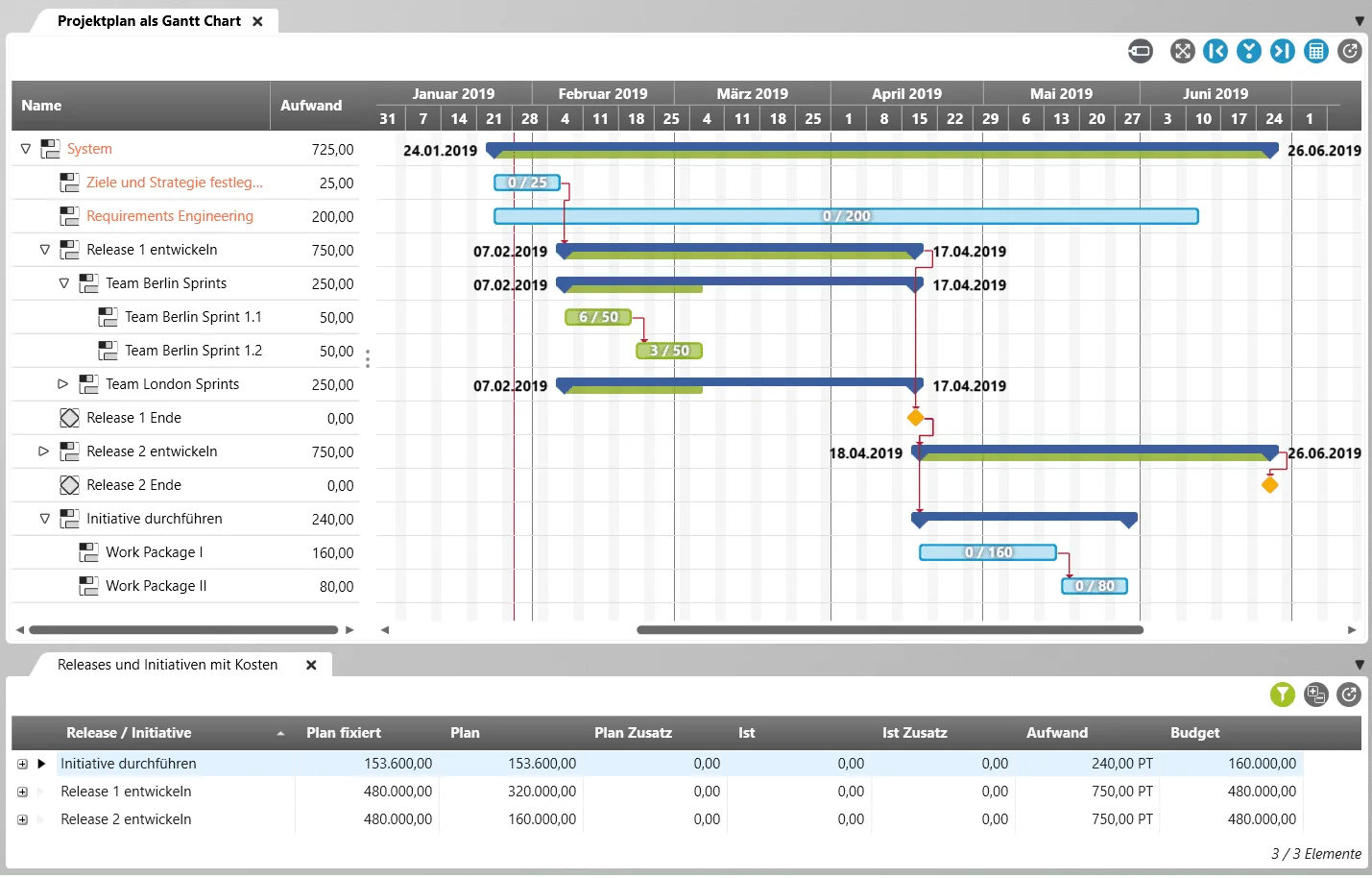
Task: Toggle the green filter in the Releases panel
Action: pyautogui.click(x=1283, y=695)
